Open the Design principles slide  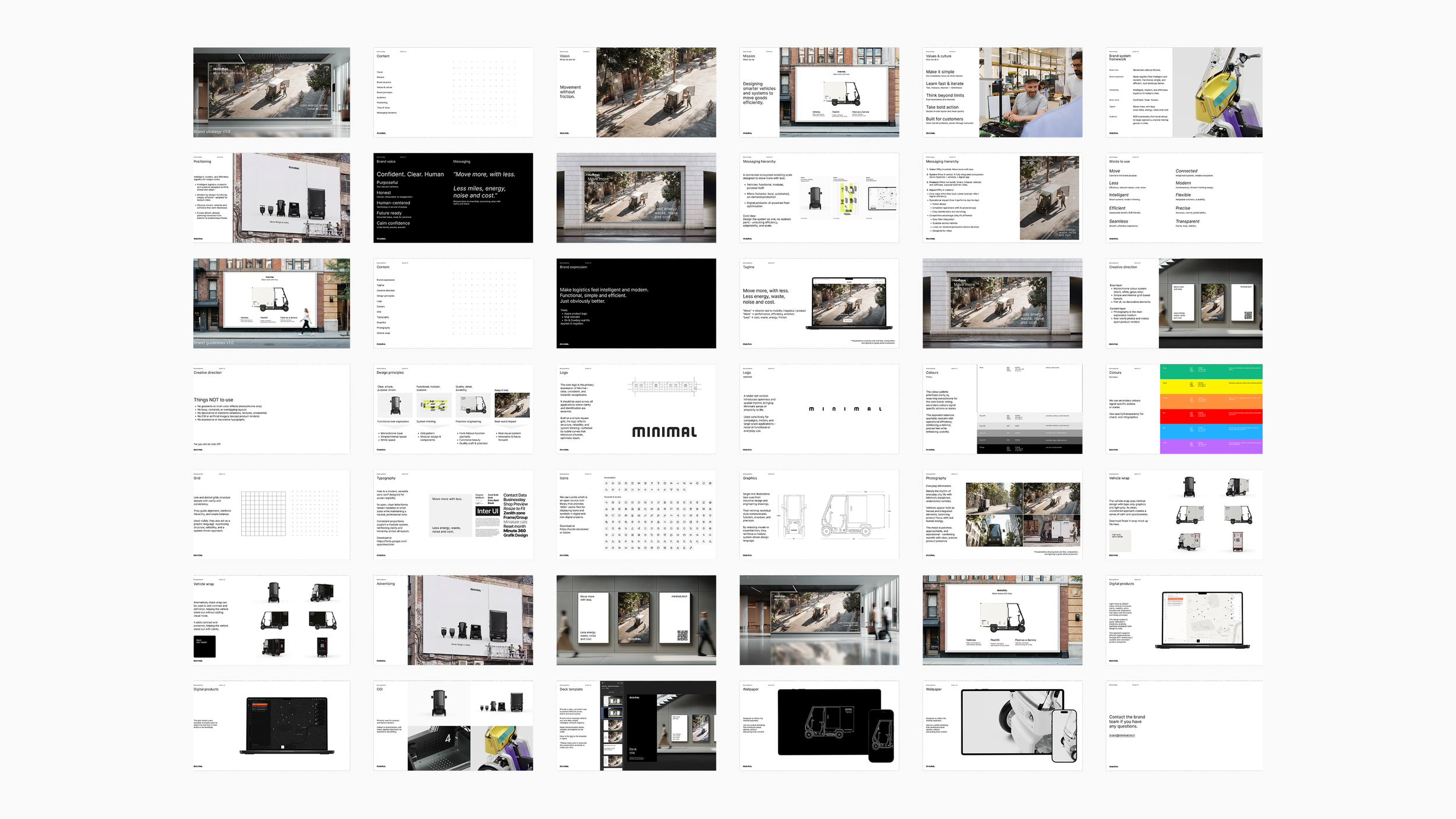click(x=453, y=409)
